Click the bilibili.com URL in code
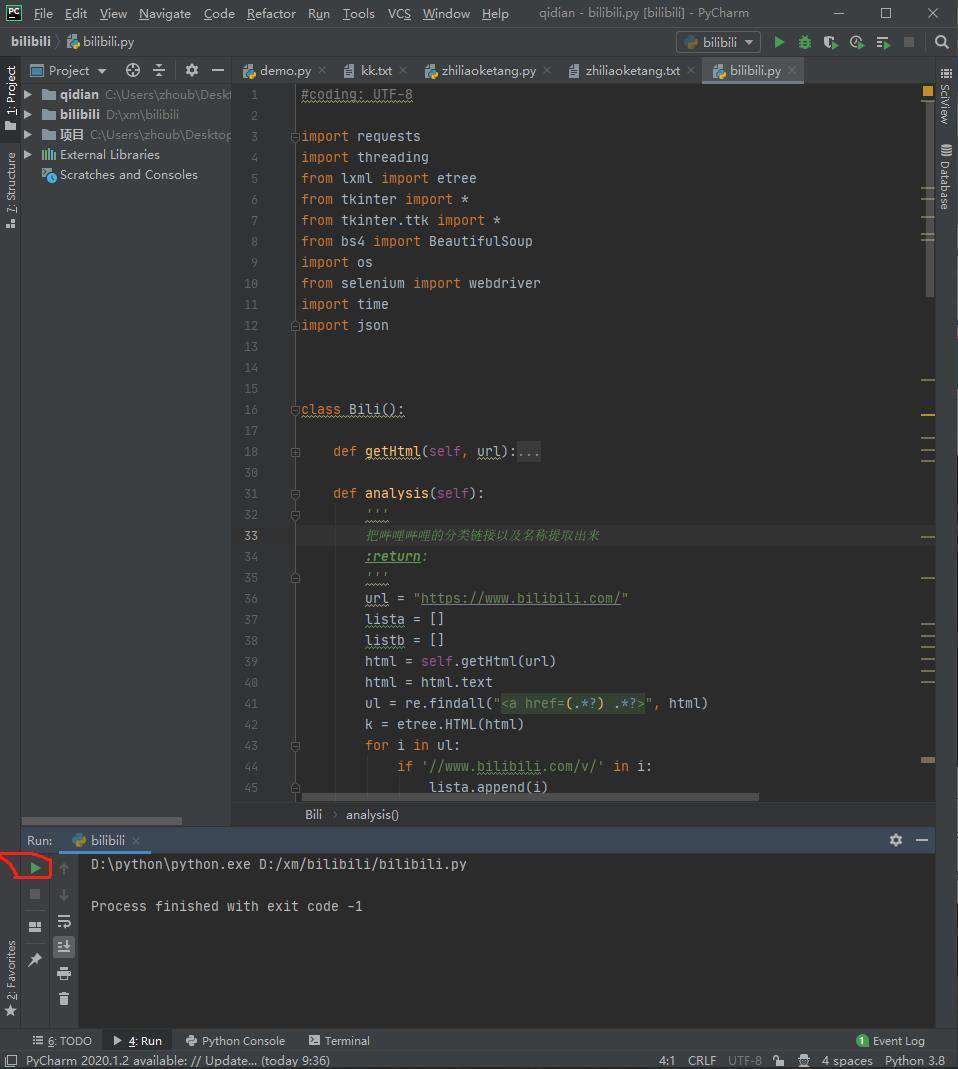 [x=520, y=599]
